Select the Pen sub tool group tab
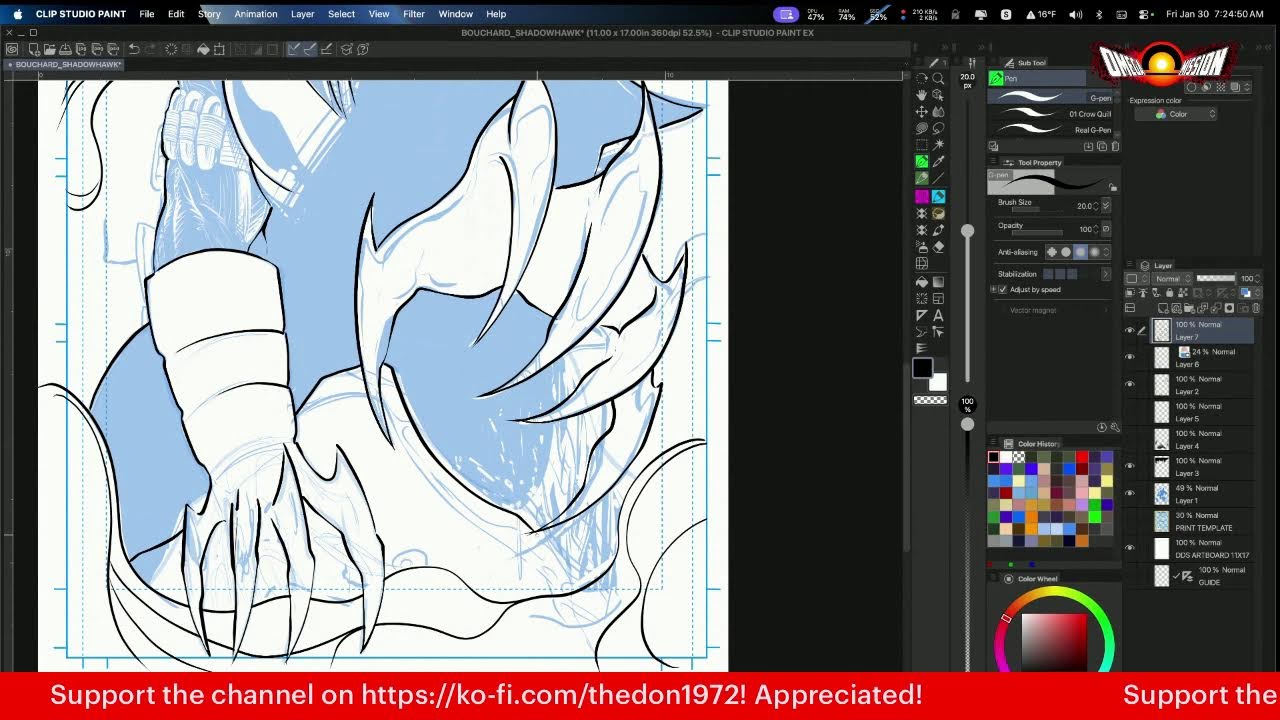Image resolution: width=1280 pixels, height=720 pixels. [1036, 78]
